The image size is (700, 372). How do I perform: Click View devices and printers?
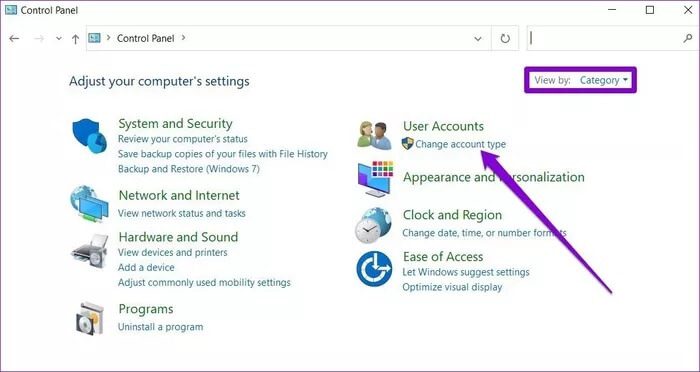coord(172,252)
